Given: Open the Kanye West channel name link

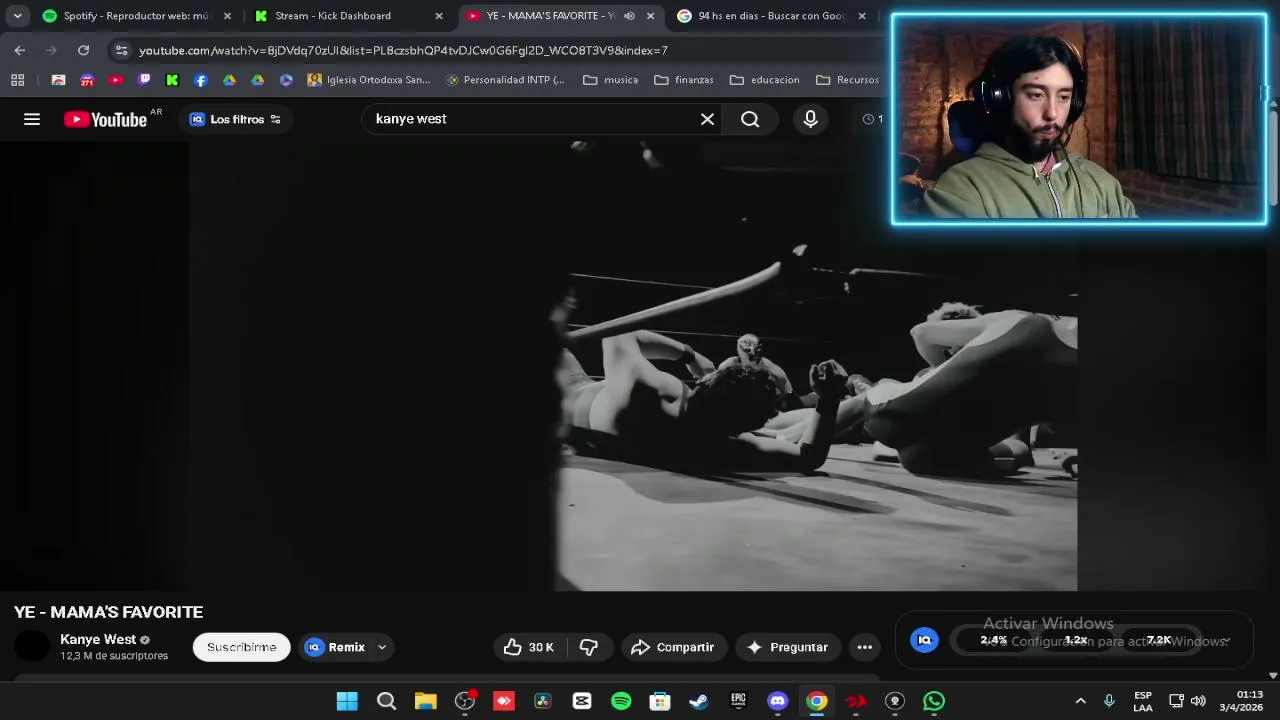Looking at the screenshot, I should coord(98,639).
